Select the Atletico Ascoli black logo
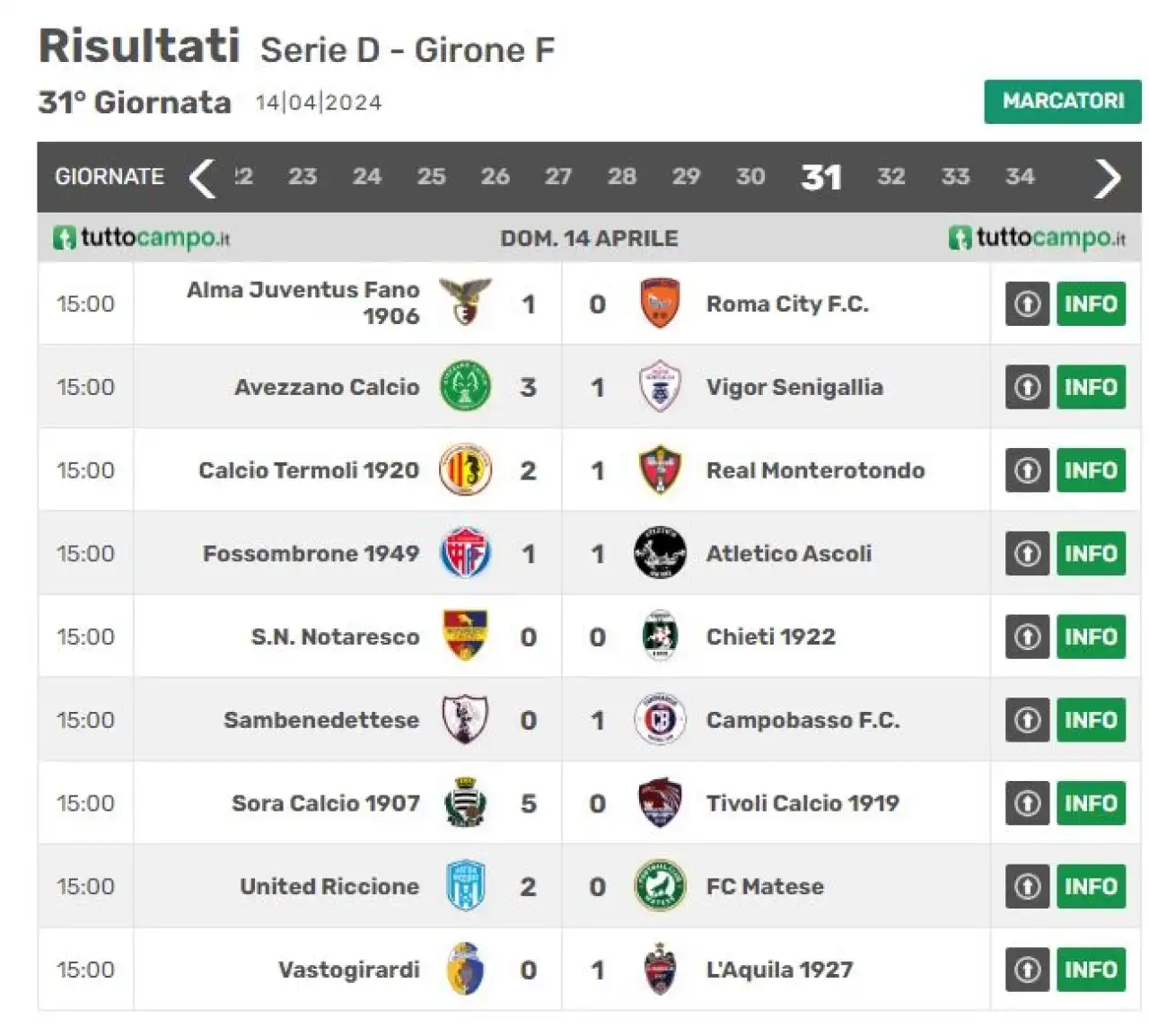This screenshot has height=1036, width=1149. pyautogui.click(x=660, y=553)
